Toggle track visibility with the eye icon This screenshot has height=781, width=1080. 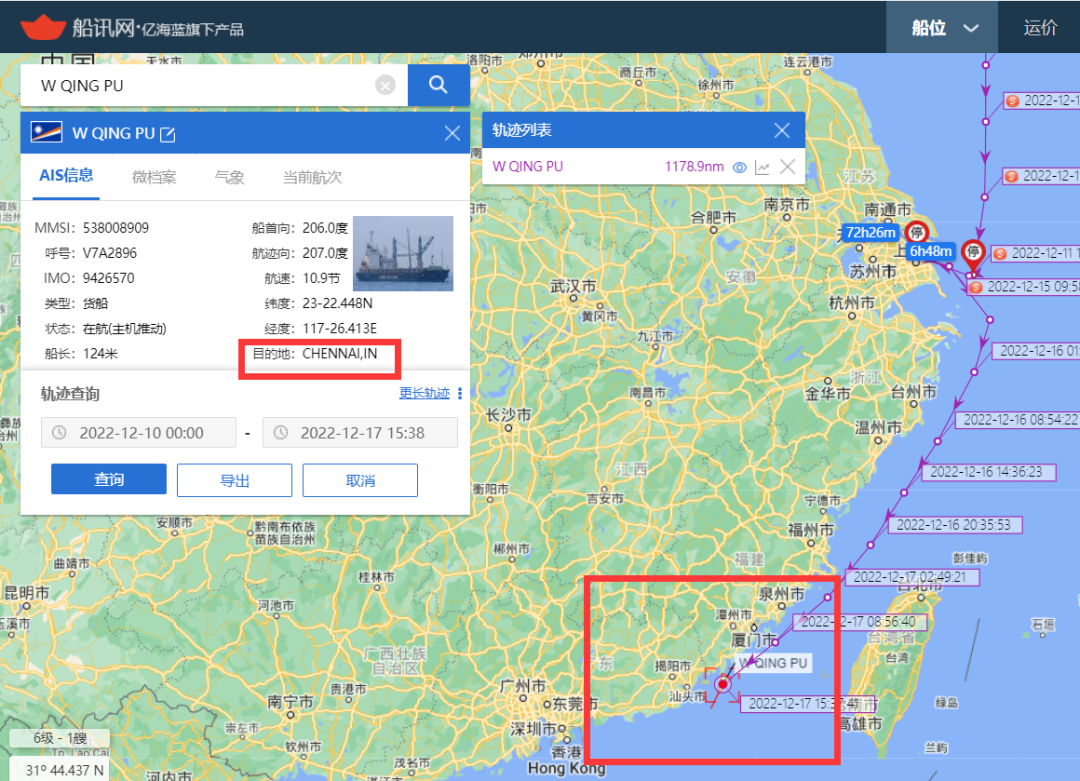[x=740, y=167]
